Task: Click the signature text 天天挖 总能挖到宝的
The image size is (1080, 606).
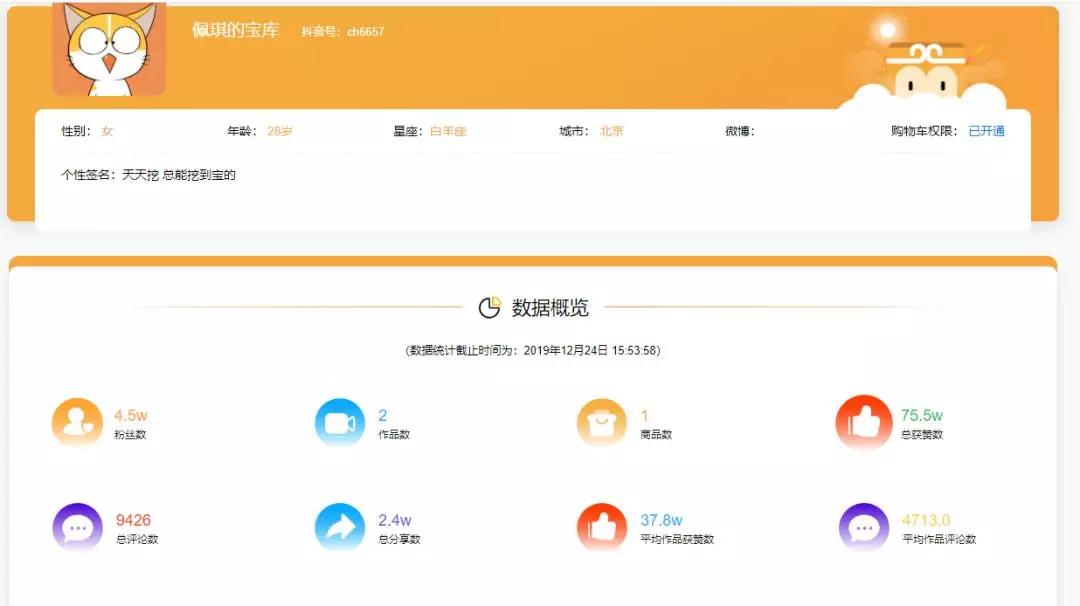Action: point(179,175)
